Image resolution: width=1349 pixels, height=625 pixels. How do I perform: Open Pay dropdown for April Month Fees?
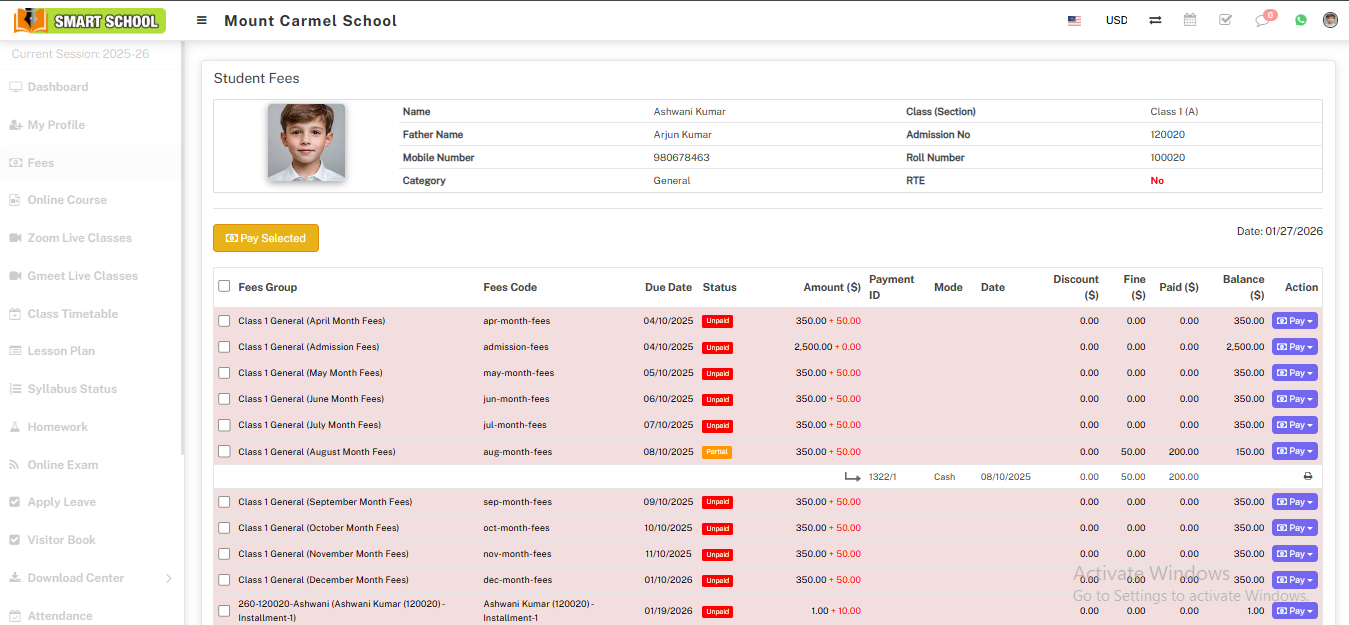pyautogui.click(x=1294, y=321)
